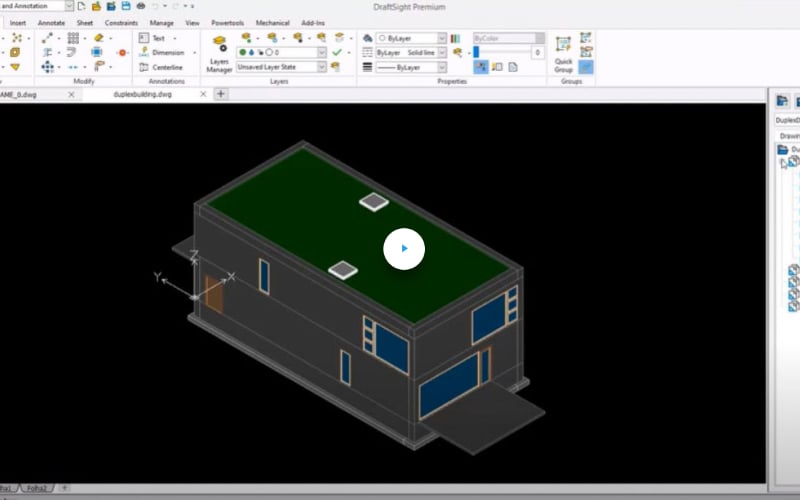Toggle the highlighted blue button in Groups panel
Screen dimensions: 800x500
pos(586,67)
